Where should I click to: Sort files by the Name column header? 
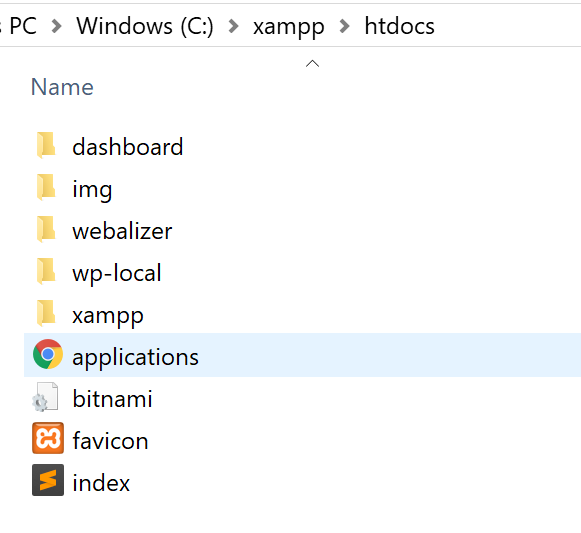[x=62, y=87]
